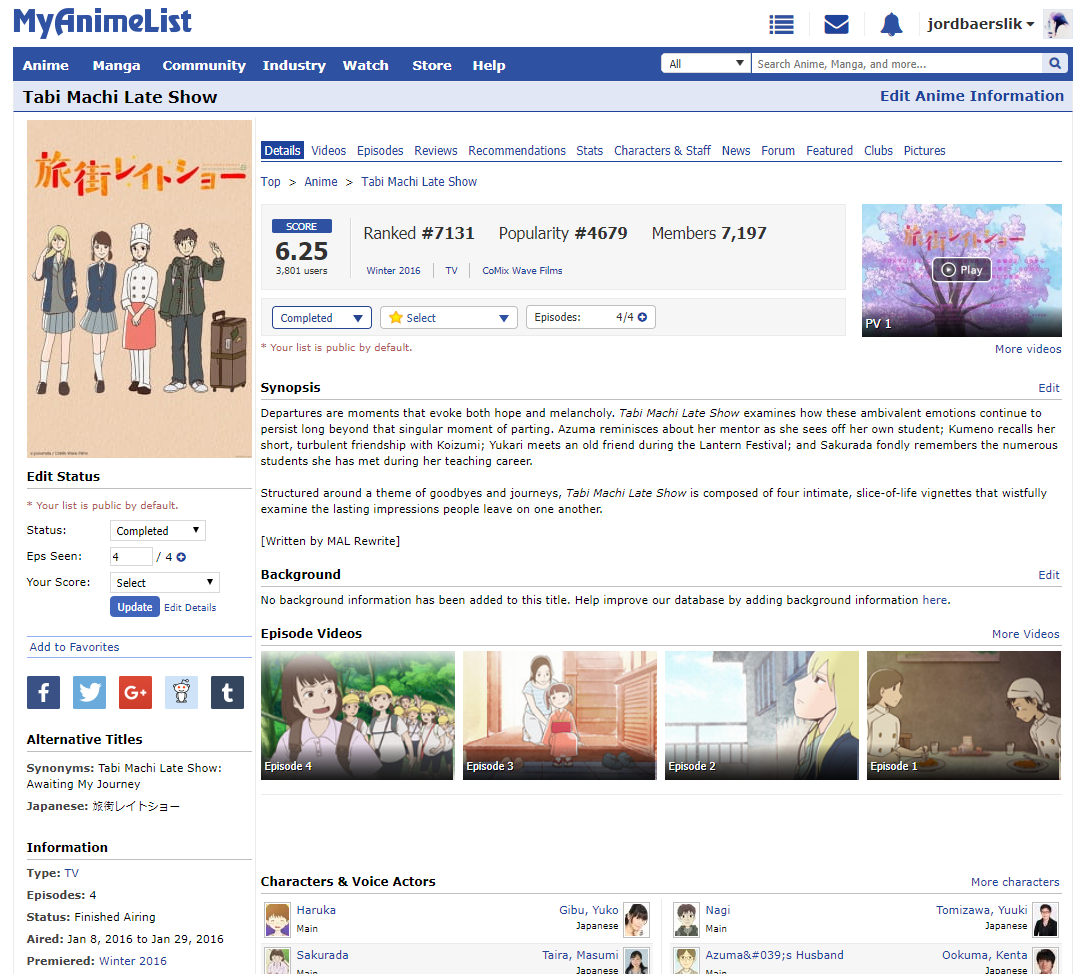Open the Watch menu

[x=365, y=66]
